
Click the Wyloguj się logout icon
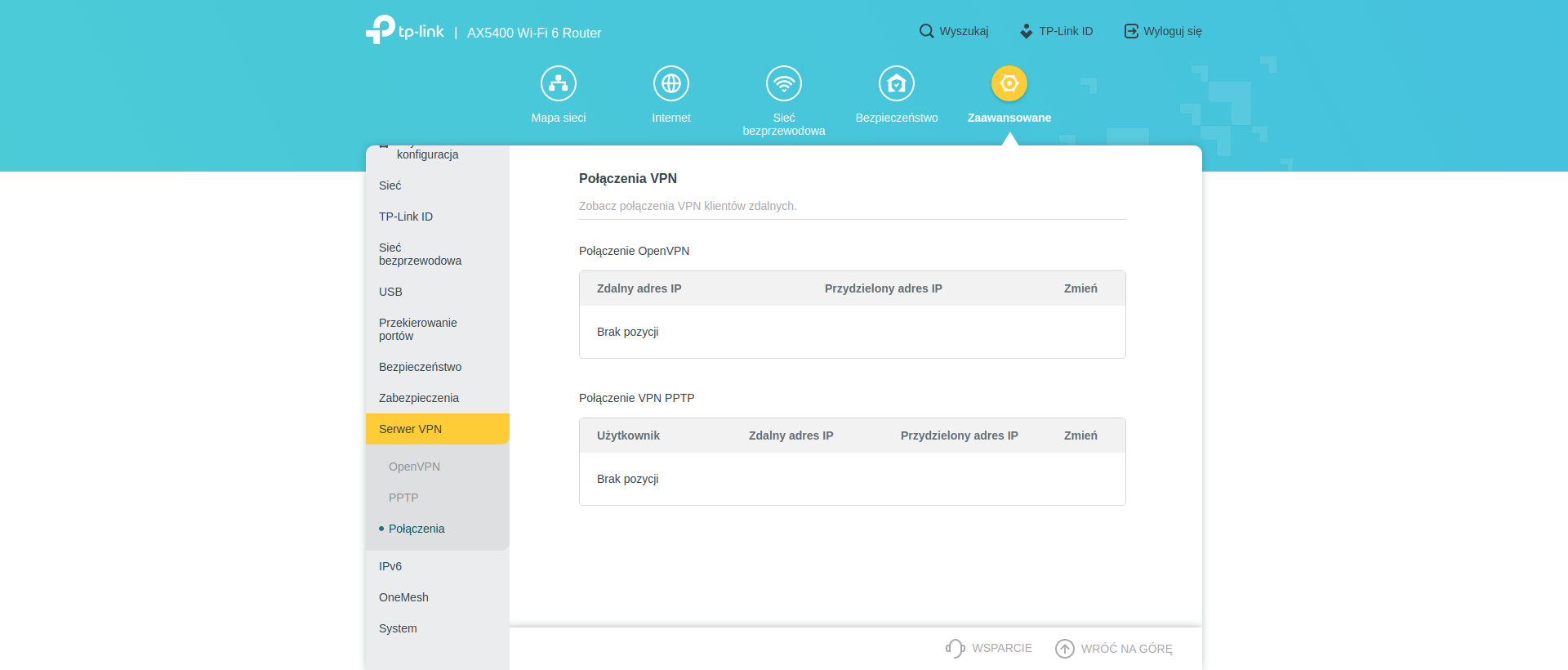1131,31
